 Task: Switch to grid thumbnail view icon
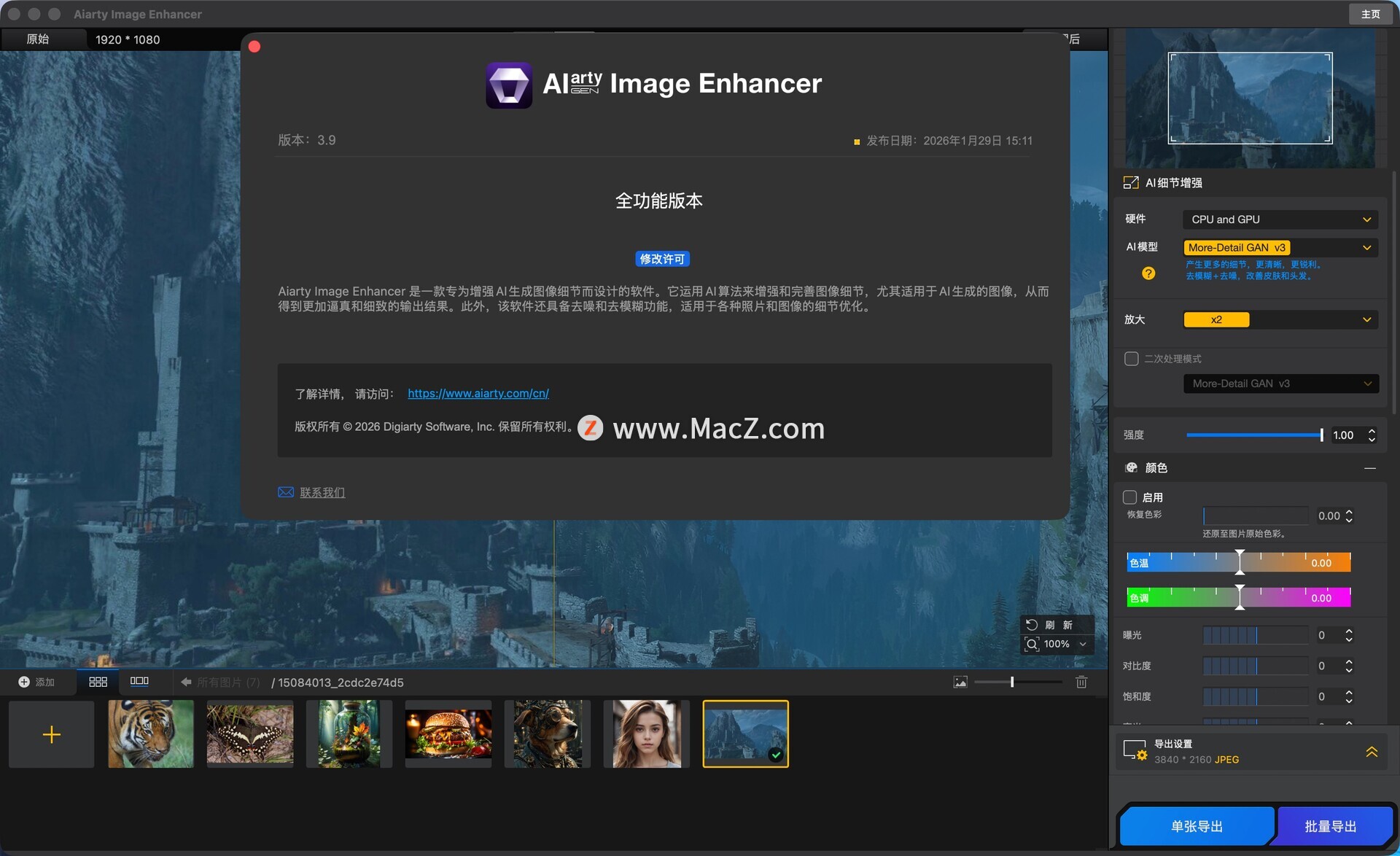coord(98,682)
